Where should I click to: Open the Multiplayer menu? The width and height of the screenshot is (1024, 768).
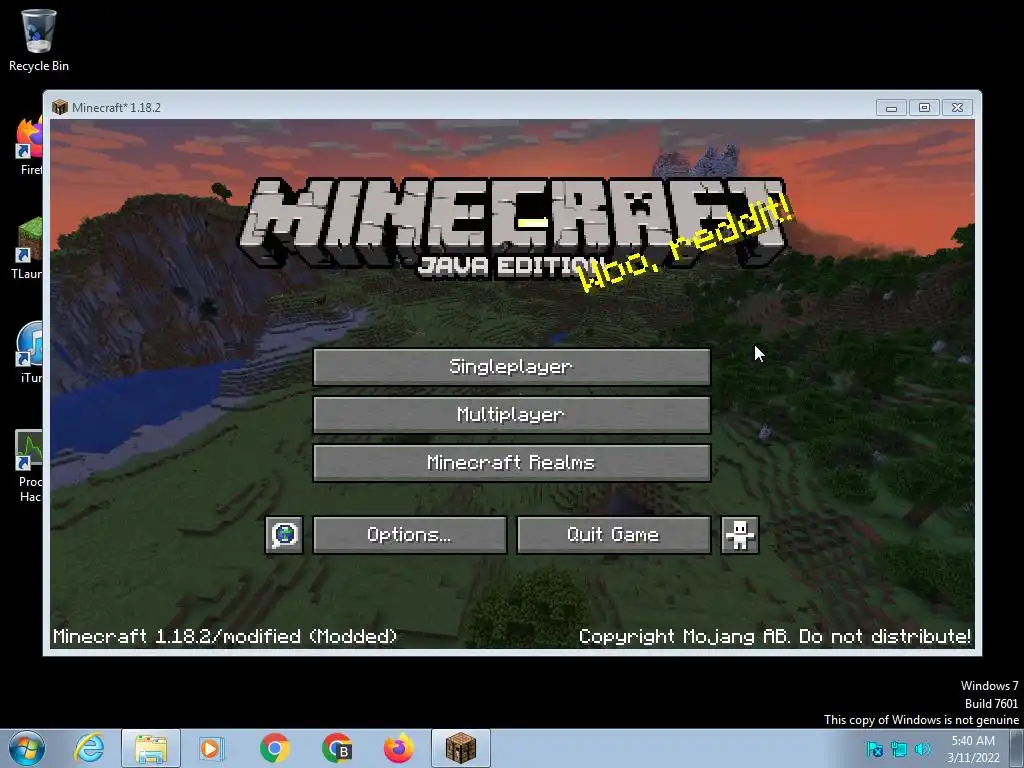511,415
